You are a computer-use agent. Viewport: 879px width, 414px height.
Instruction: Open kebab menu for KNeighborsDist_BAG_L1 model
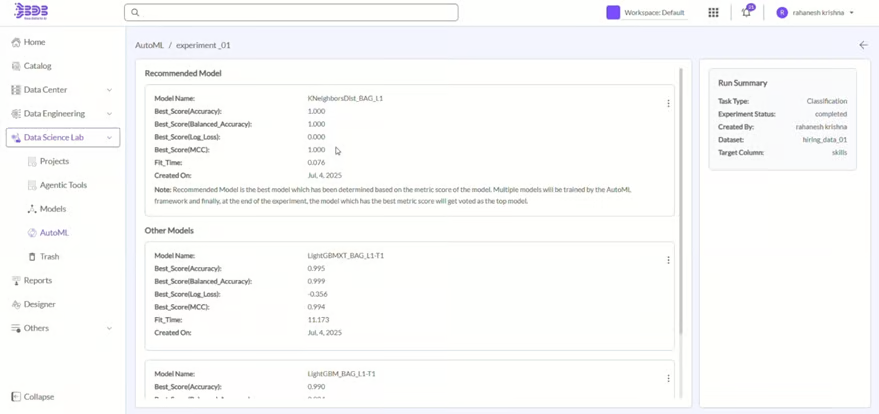(668, 103)
